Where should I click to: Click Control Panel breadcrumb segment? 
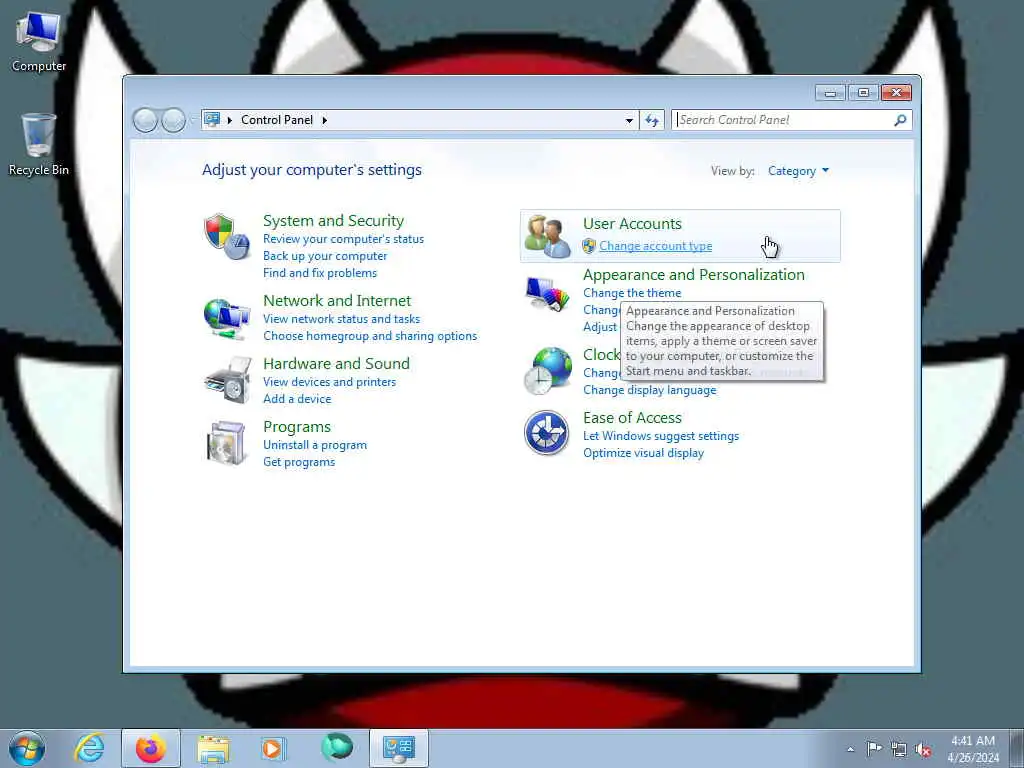coord(277,120)
